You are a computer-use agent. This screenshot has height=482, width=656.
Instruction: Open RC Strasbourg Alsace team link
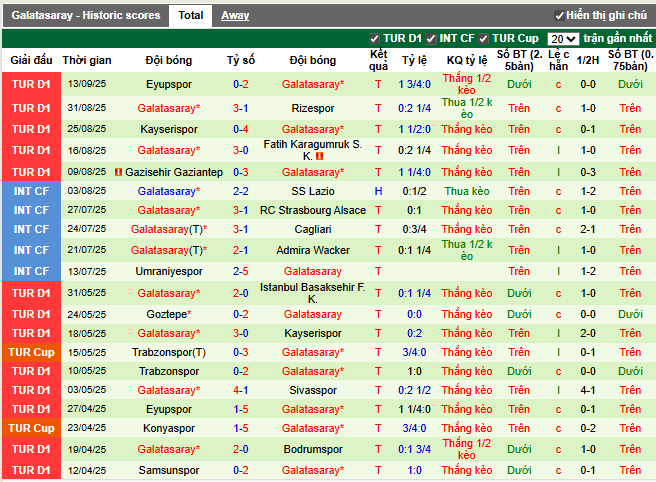pos(313,210)
